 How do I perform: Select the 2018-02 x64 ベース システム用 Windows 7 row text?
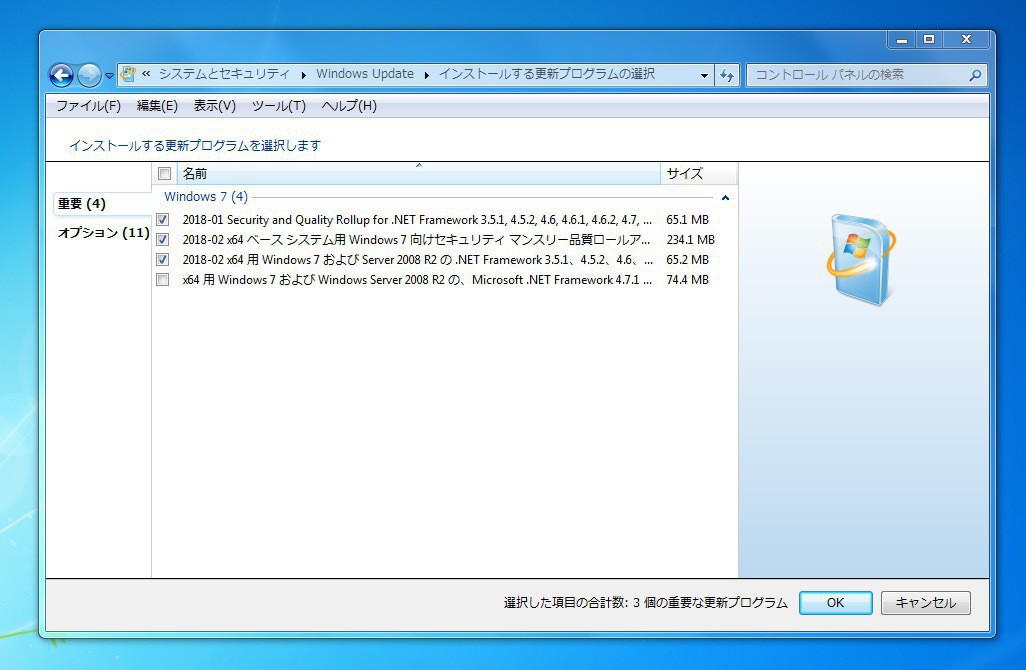[x=416, y=240]
